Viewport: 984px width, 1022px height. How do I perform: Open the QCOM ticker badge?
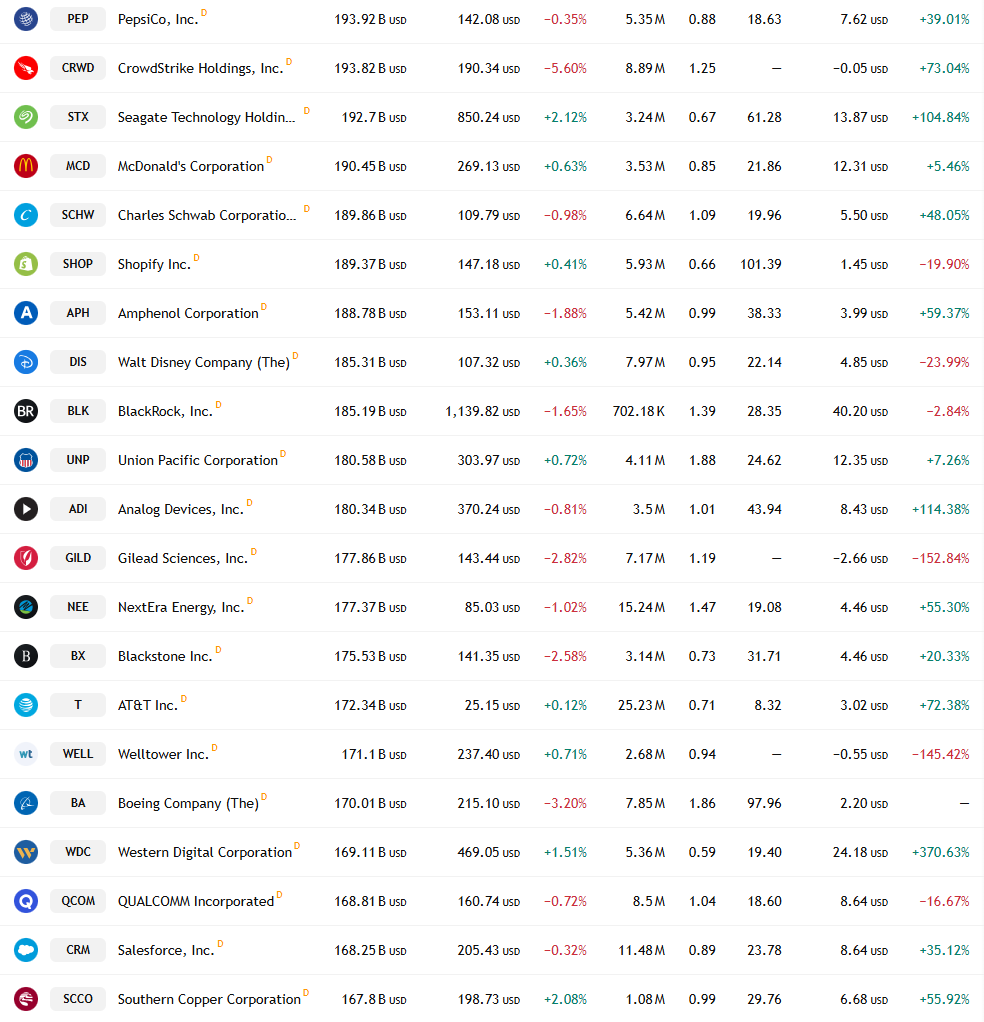coord(78,901)
